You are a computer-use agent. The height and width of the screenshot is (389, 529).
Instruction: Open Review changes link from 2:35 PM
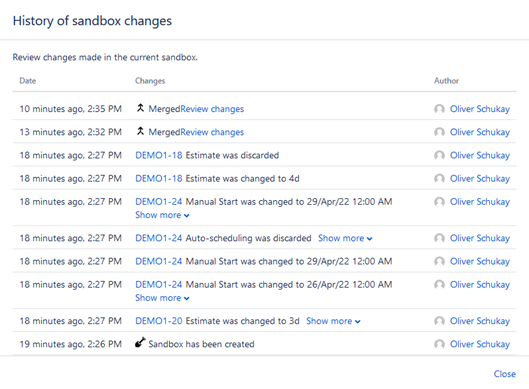(x=212, y=109)
